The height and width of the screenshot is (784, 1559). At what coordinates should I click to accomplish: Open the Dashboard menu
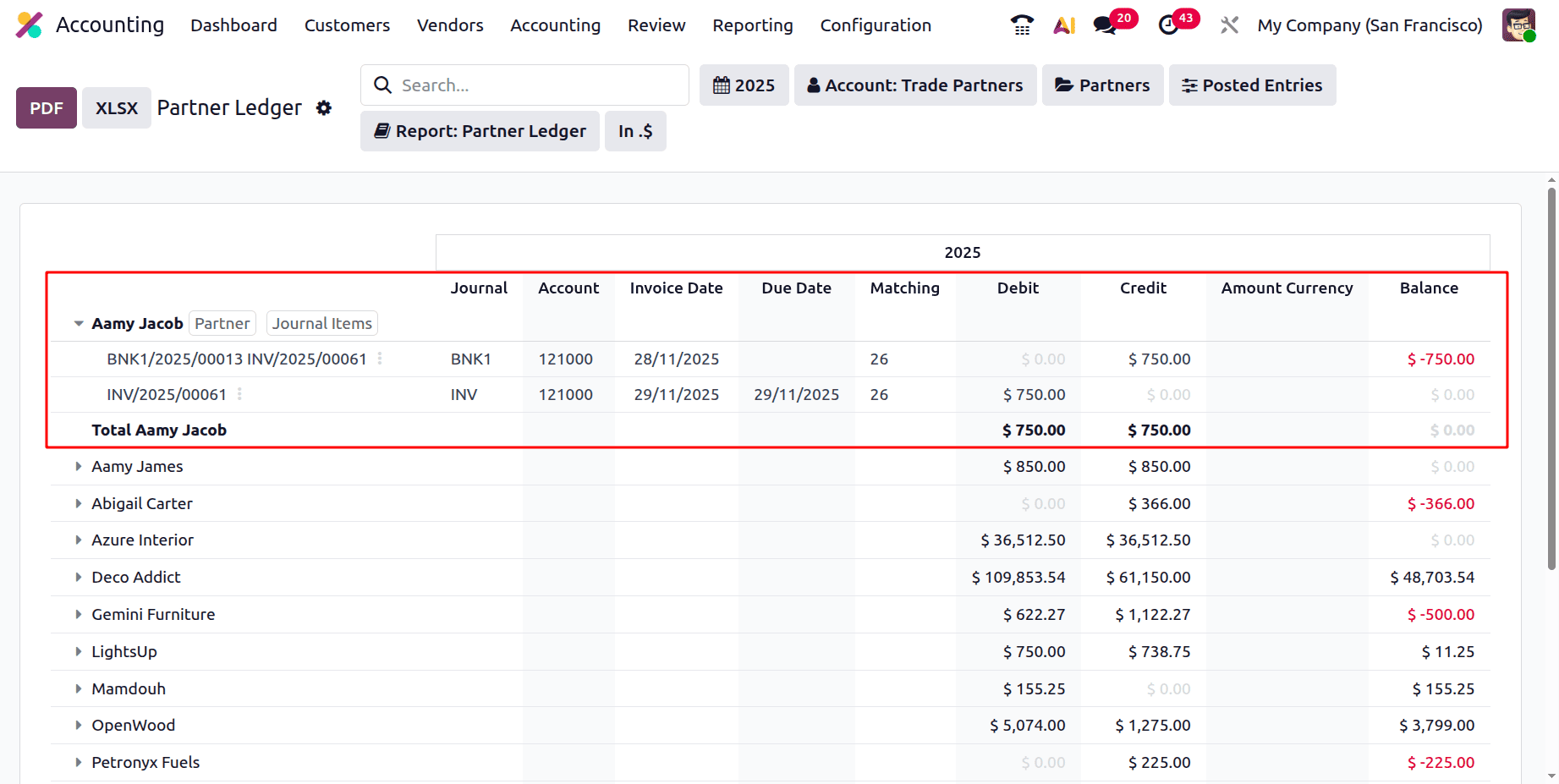(x=233, y=25)
